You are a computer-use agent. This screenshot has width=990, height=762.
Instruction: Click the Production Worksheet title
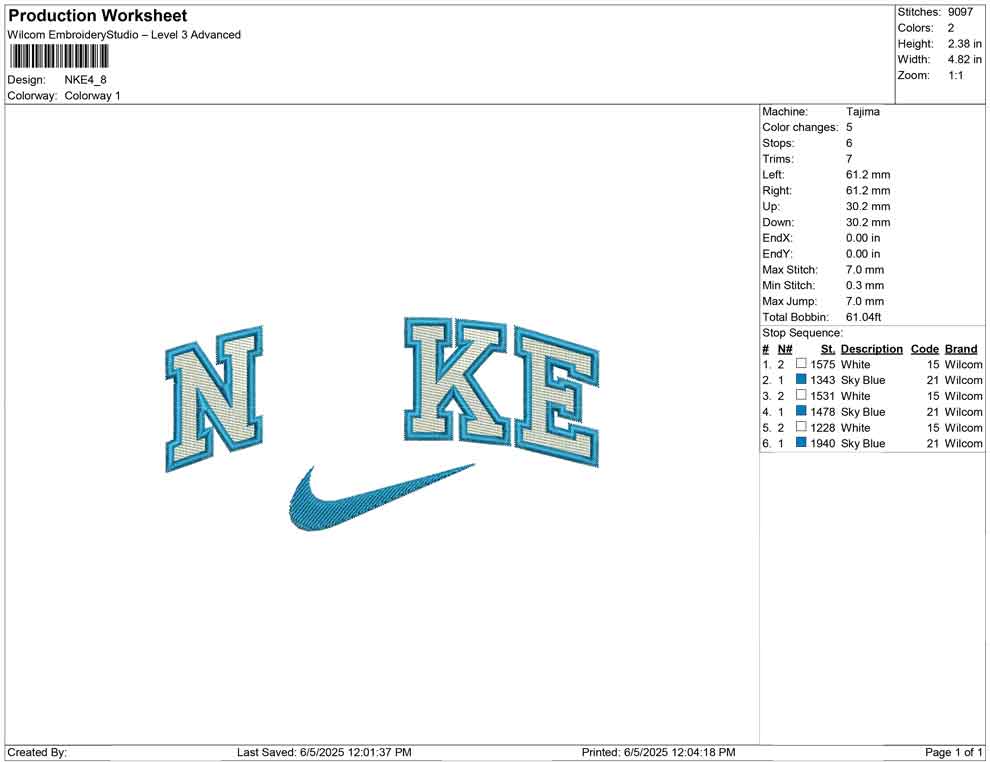coord(97,16)
